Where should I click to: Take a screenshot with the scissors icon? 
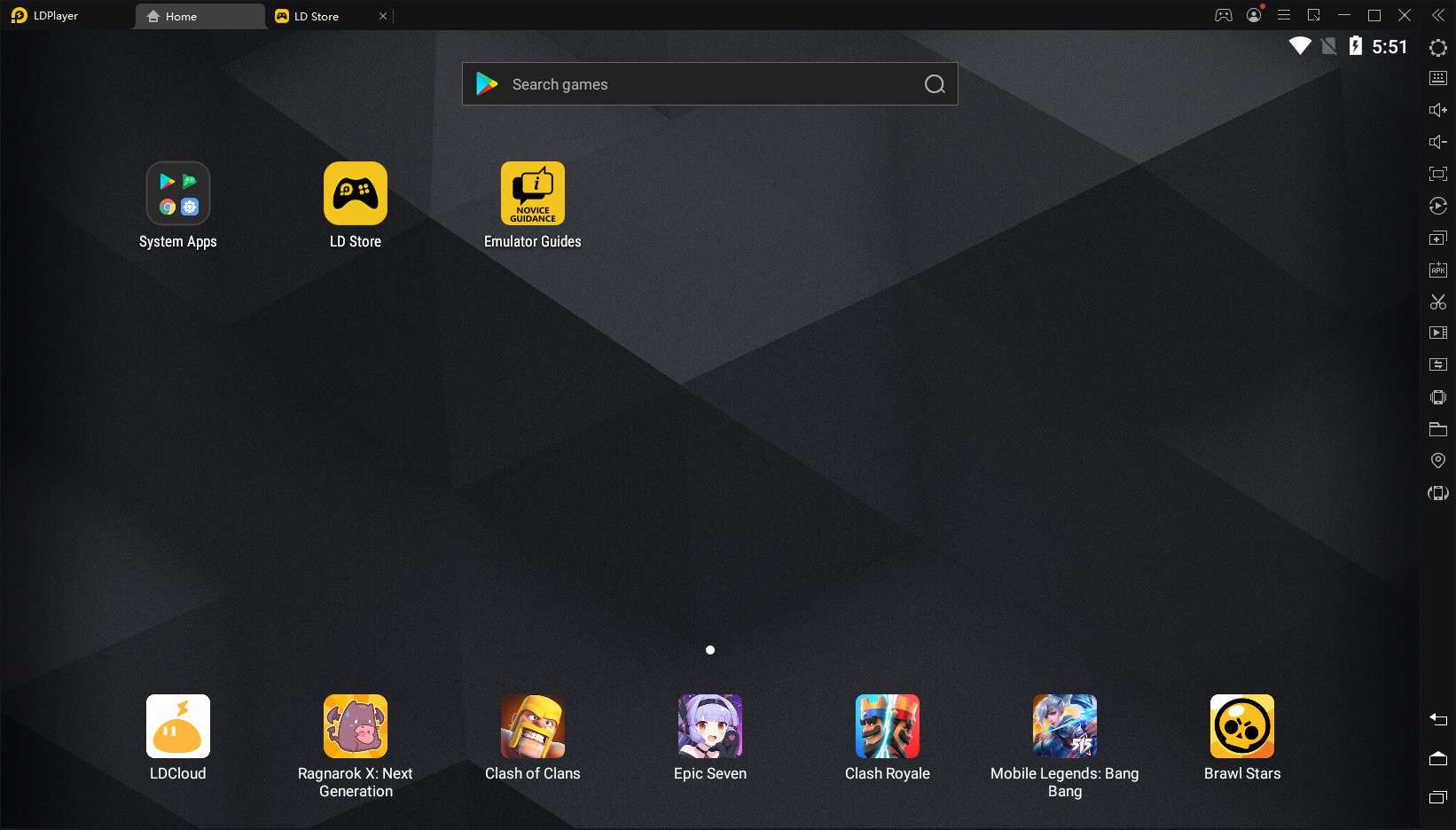point(1438,301)
